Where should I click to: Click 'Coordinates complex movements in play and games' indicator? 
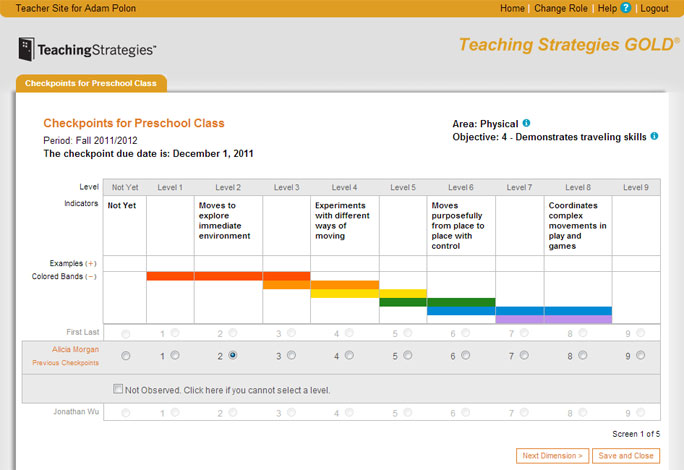pyautogui.click(x=577, y=226)
